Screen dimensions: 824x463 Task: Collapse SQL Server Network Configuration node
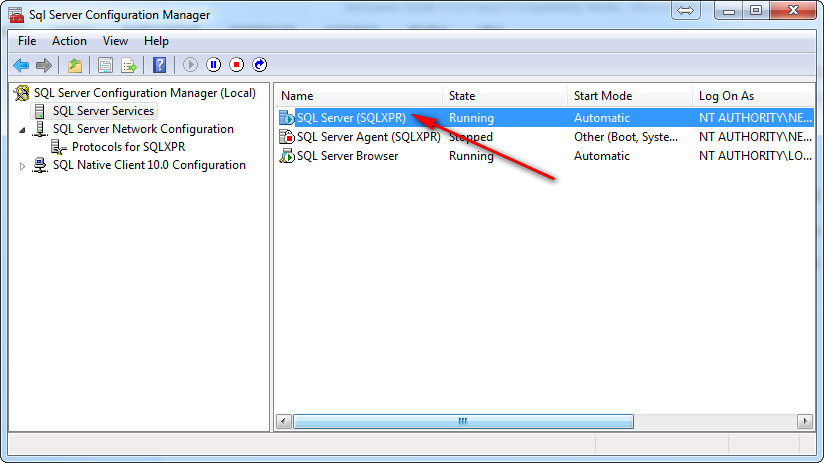click(22, 130)
